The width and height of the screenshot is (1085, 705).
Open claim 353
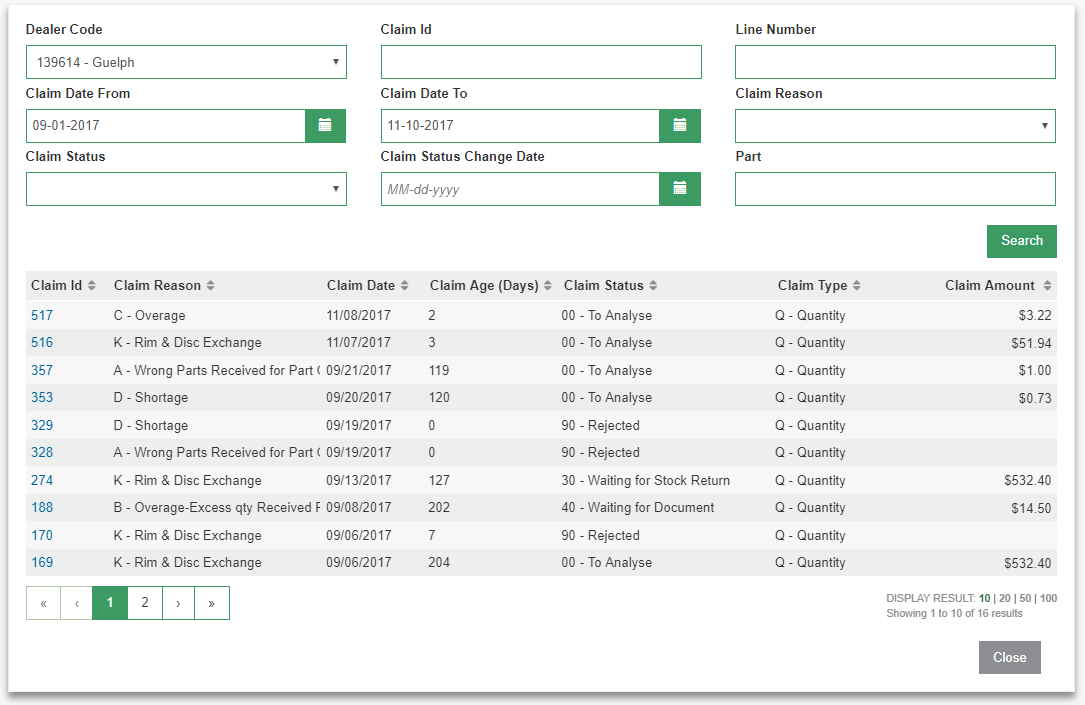(x=42, y=398)
